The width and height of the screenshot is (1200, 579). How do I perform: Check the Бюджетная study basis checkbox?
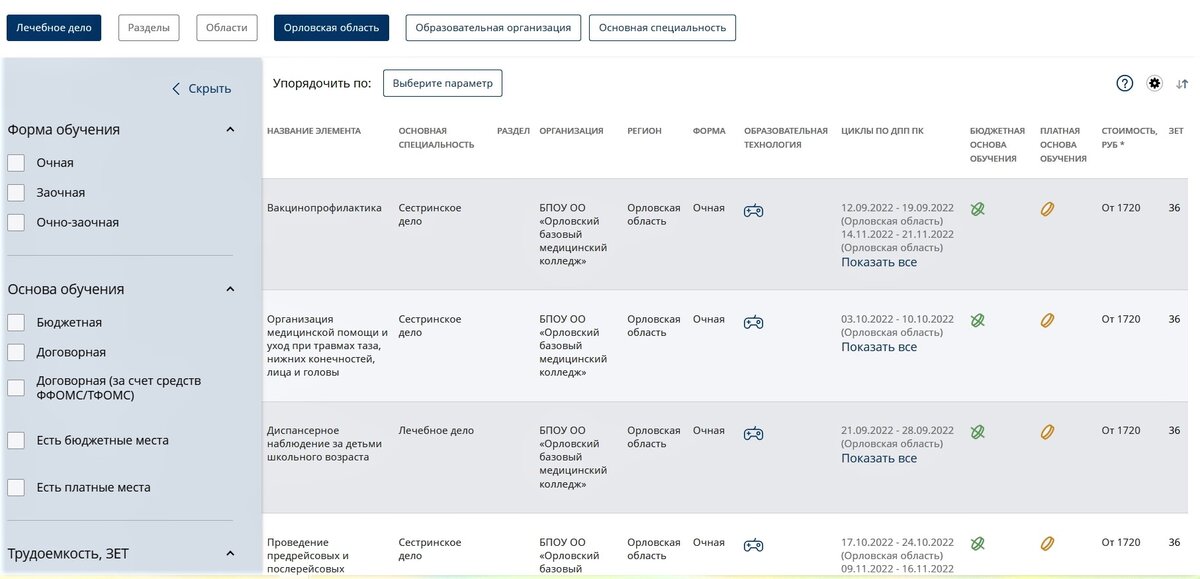(x=15, y=322)
